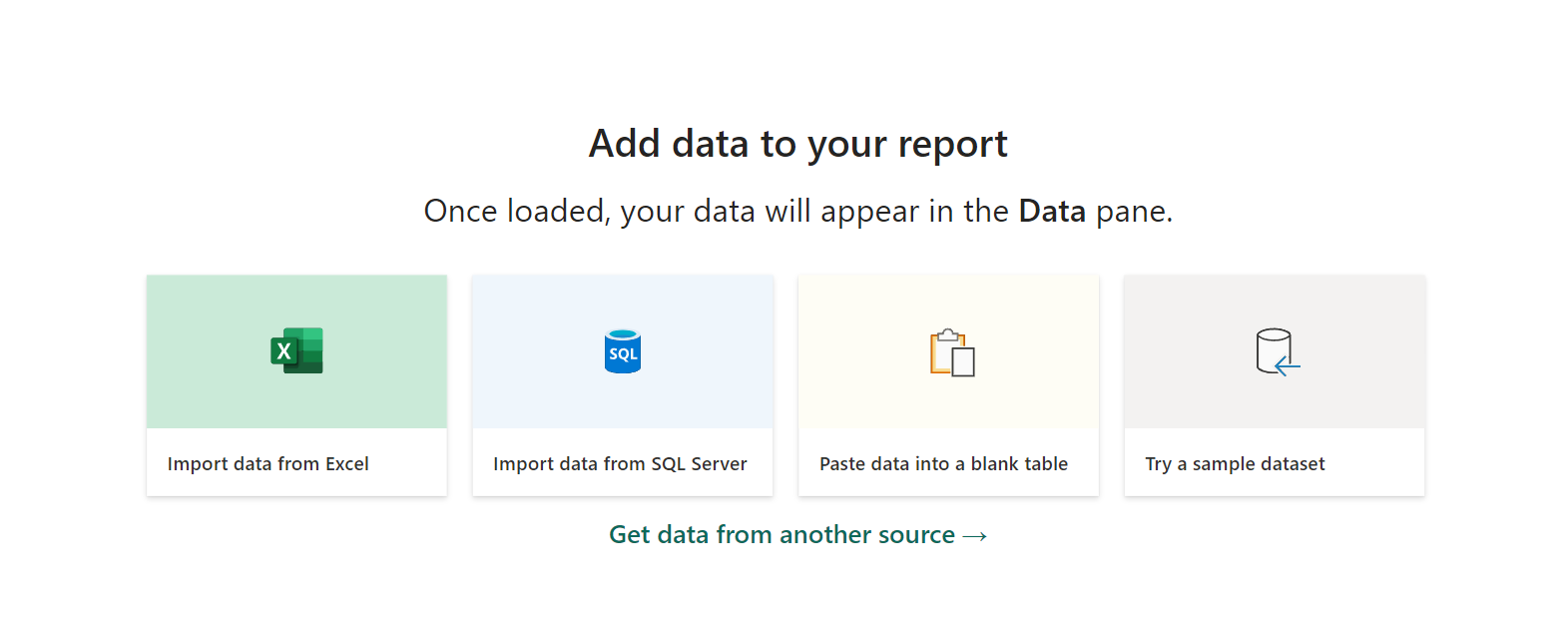Select the Import data from SQL Server label
Image resolution: width=1568 pixels, height=633 pixels.
pyautogui.click(x=620, y=463)
